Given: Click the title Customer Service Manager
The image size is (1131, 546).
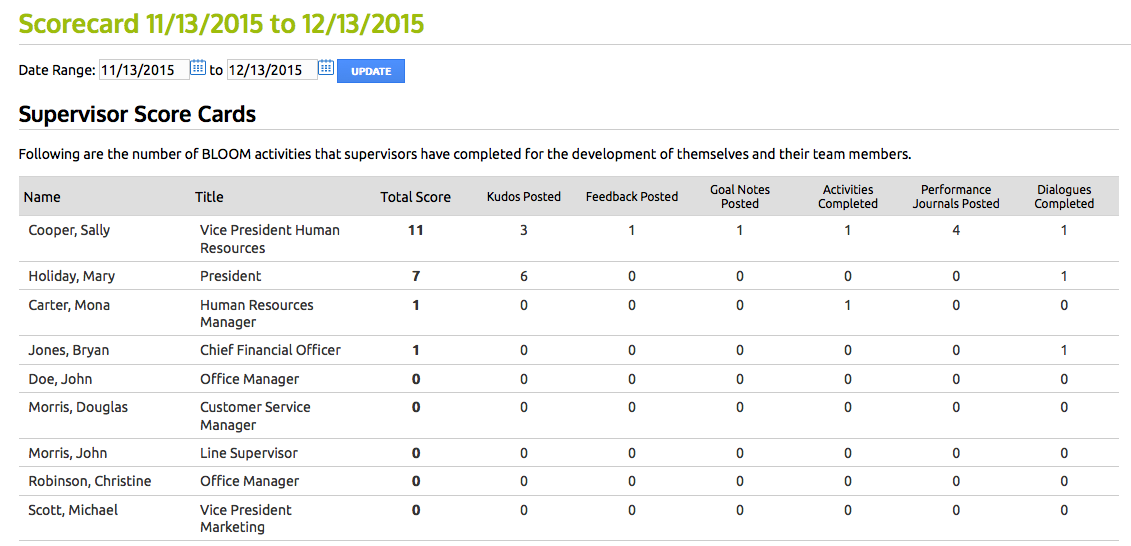Looking at the screenshot, I should 255,416.
